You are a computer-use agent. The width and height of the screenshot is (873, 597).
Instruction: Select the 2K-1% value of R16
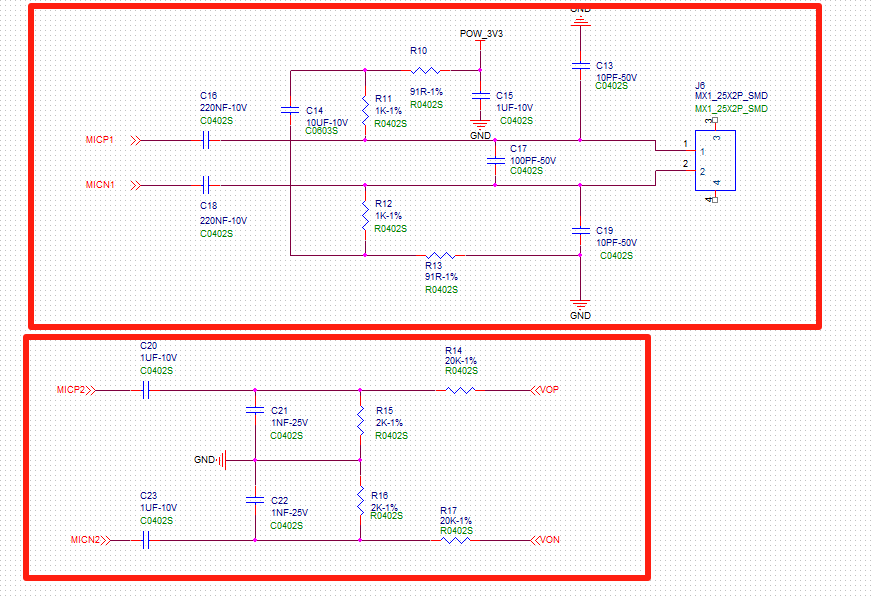384,507
